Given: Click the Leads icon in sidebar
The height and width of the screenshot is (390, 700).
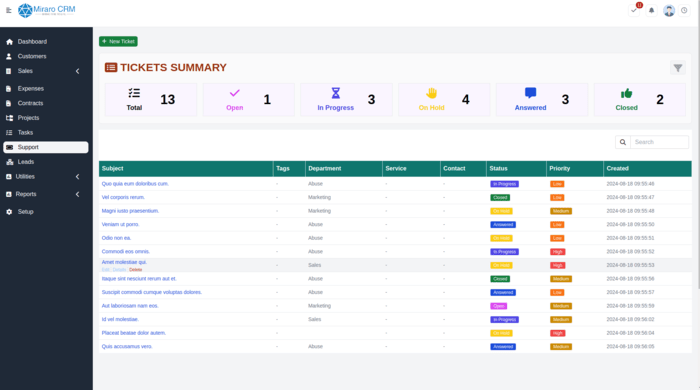Looking at the screenshot, I should click(9, 162).
